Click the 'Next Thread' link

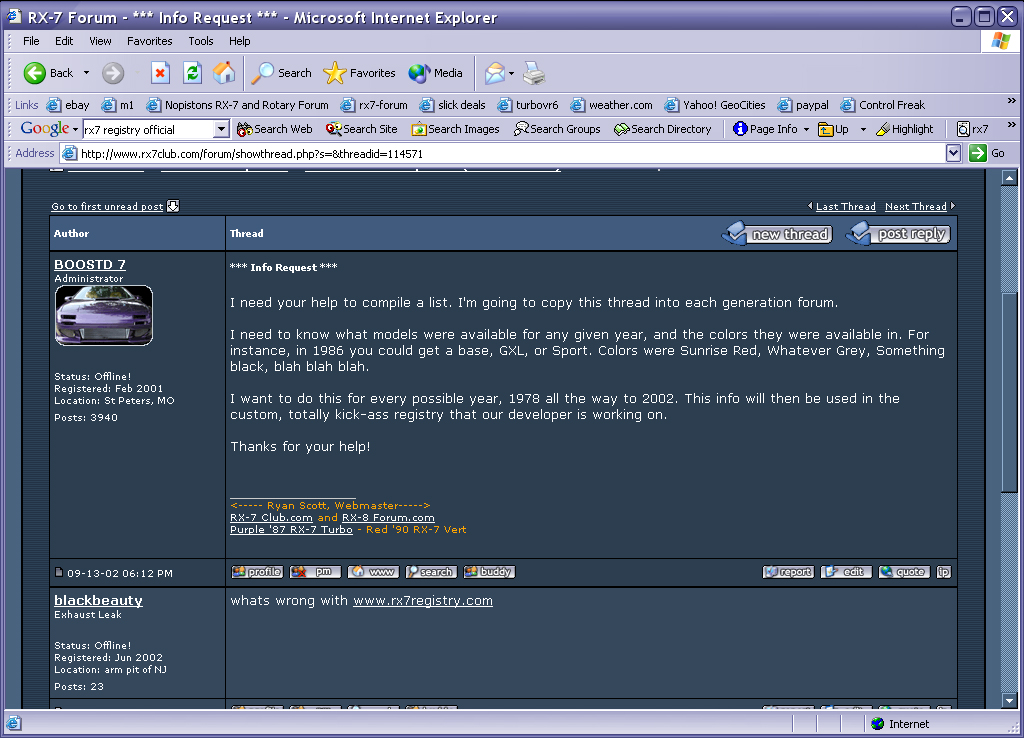coord(915,207)
